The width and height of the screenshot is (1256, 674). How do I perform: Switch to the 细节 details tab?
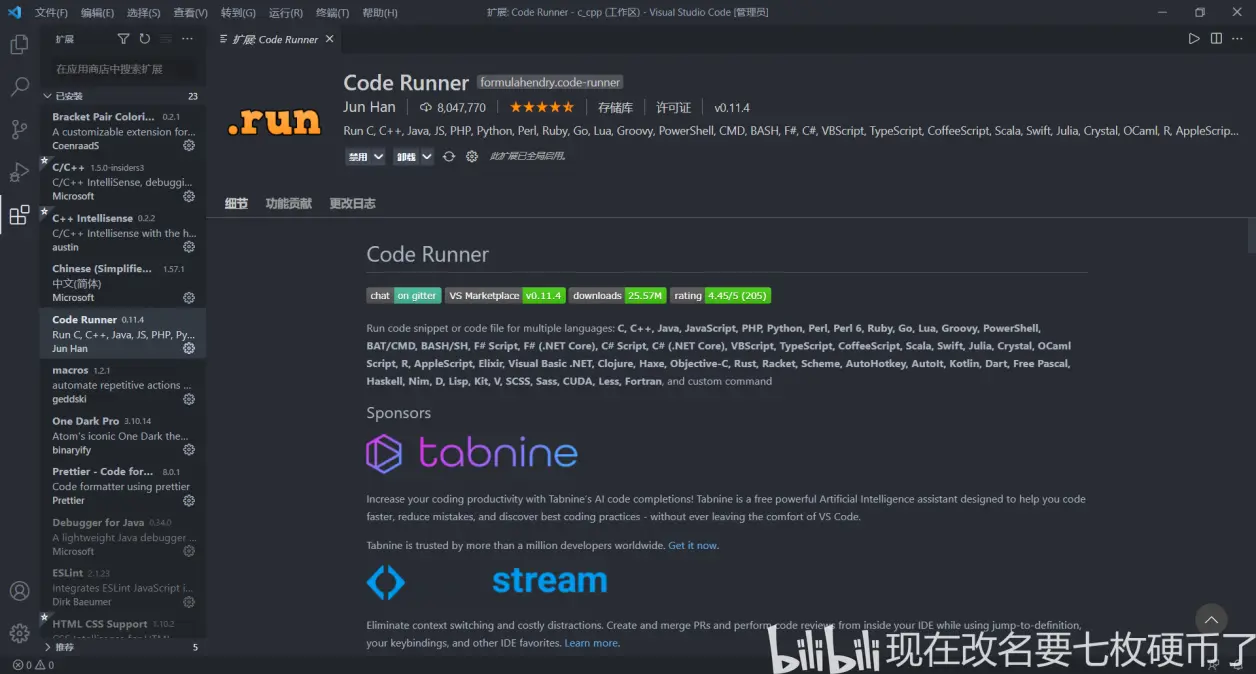tap(236, 203)
